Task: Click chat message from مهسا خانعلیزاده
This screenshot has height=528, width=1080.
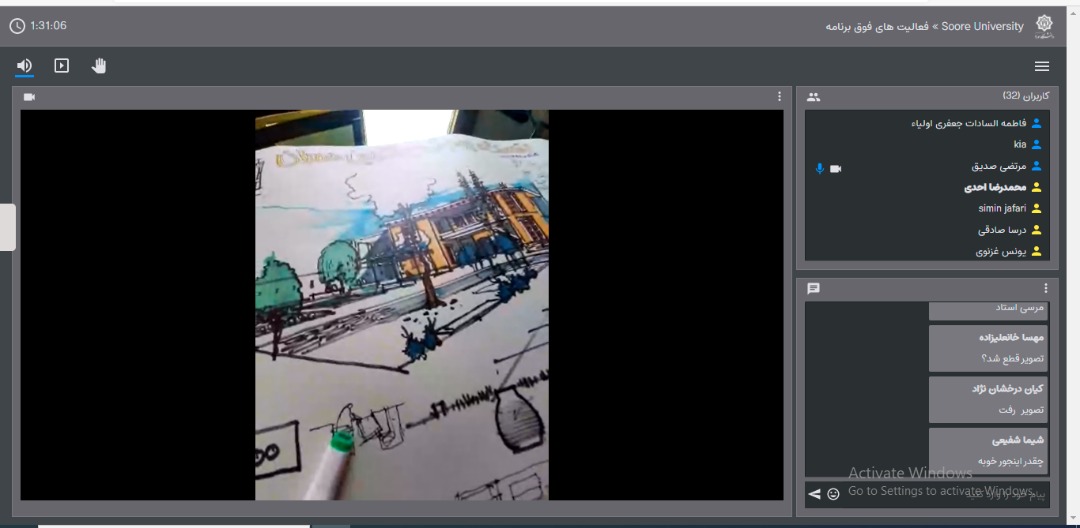Action: pos(988,348)
